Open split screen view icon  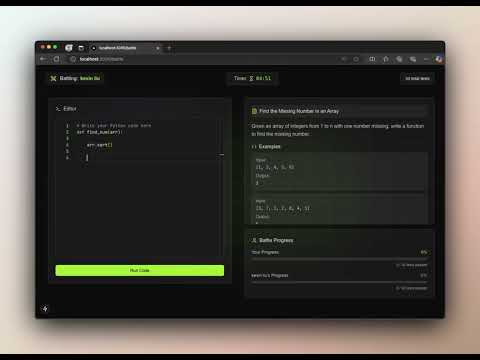click(x=372, y=59)
